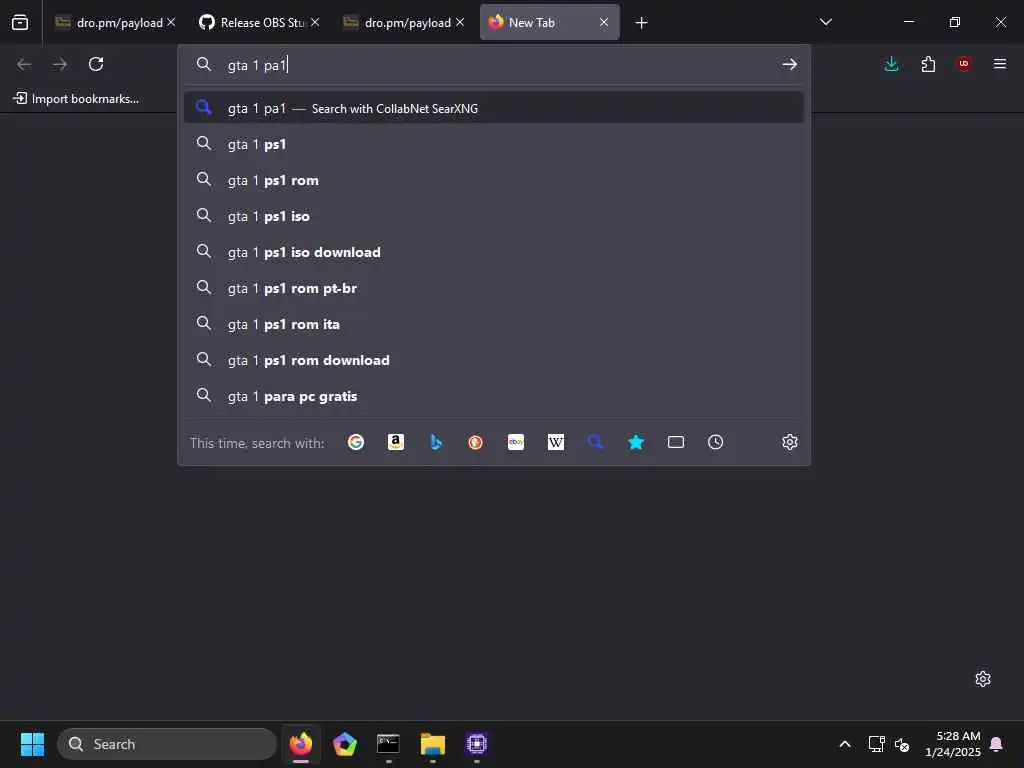The width and height of the screenshot is (1024, 768).
Task: Click the go arrow in address bar
Action: point(790,64)
